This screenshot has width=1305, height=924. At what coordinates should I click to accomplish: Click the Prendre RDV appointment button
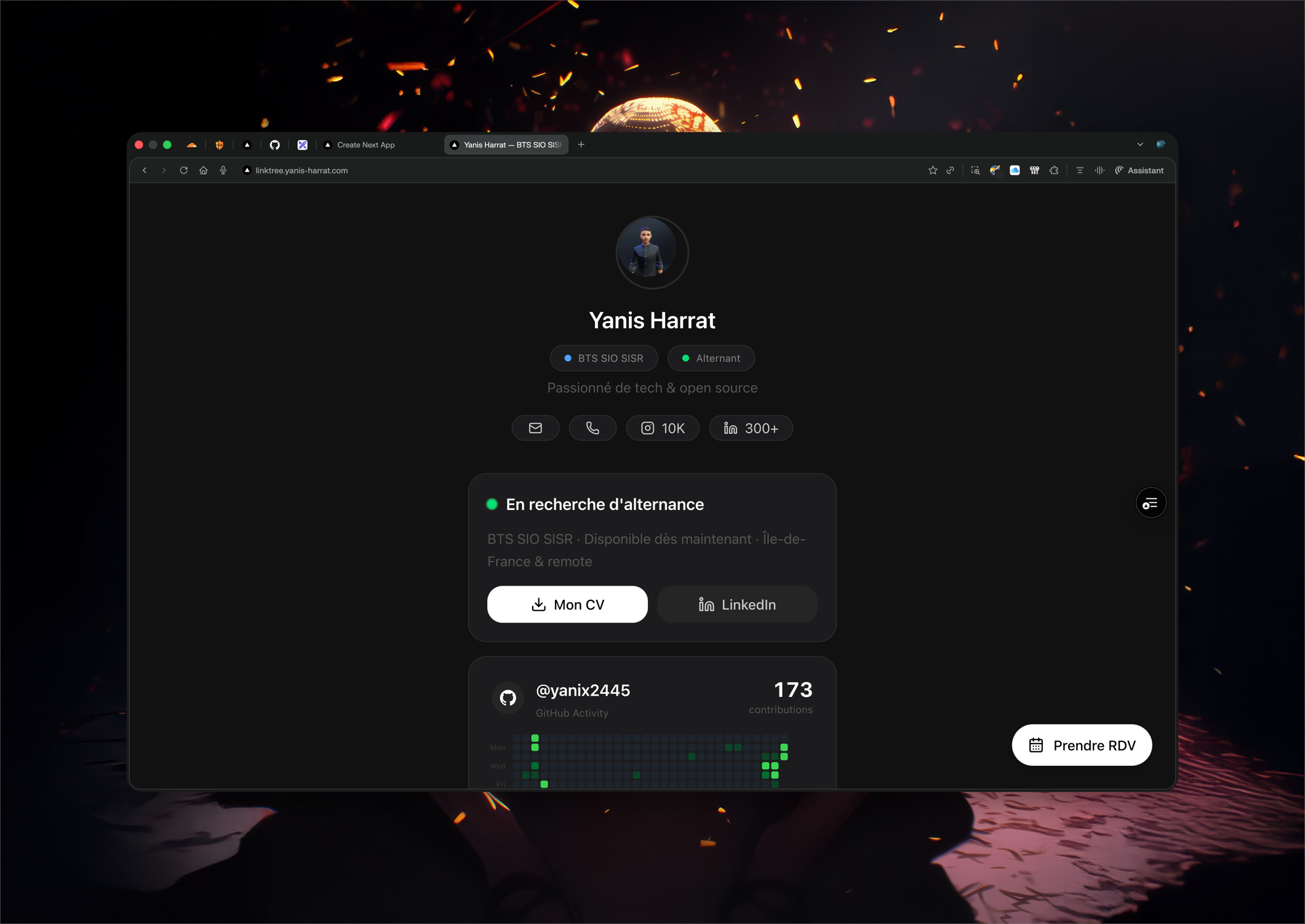click(x=1082, y=746)
